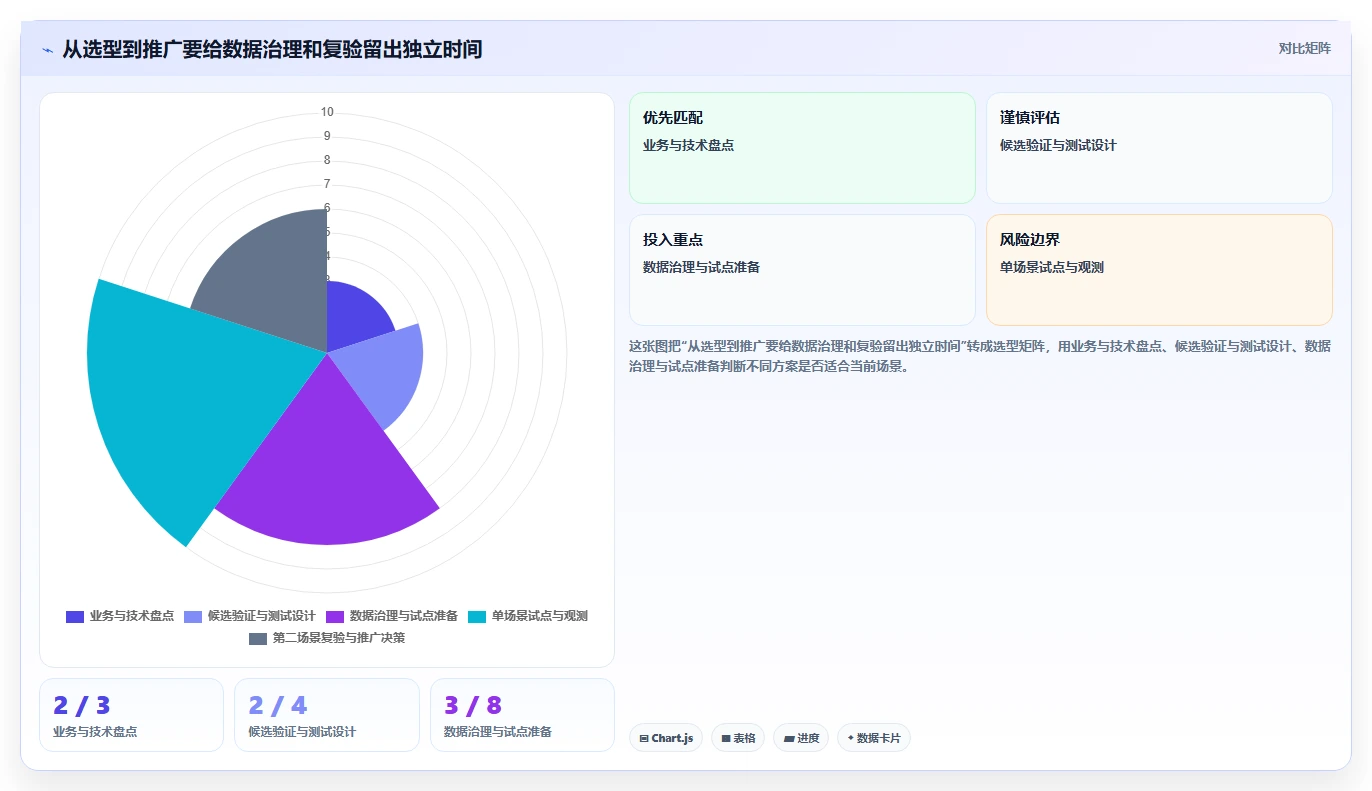
Task: Open the 风险边界 card
Action: coord(1159,270)
